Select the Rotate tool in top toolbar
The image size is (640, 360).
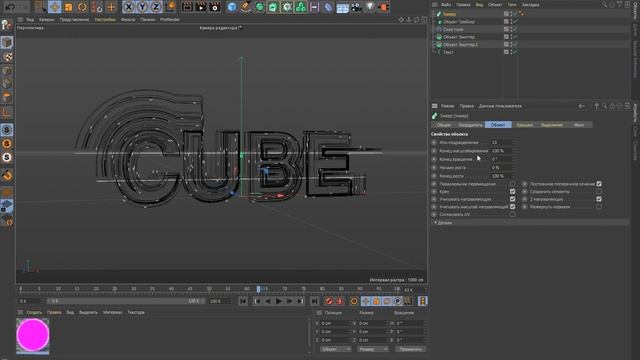pos(82,7)
